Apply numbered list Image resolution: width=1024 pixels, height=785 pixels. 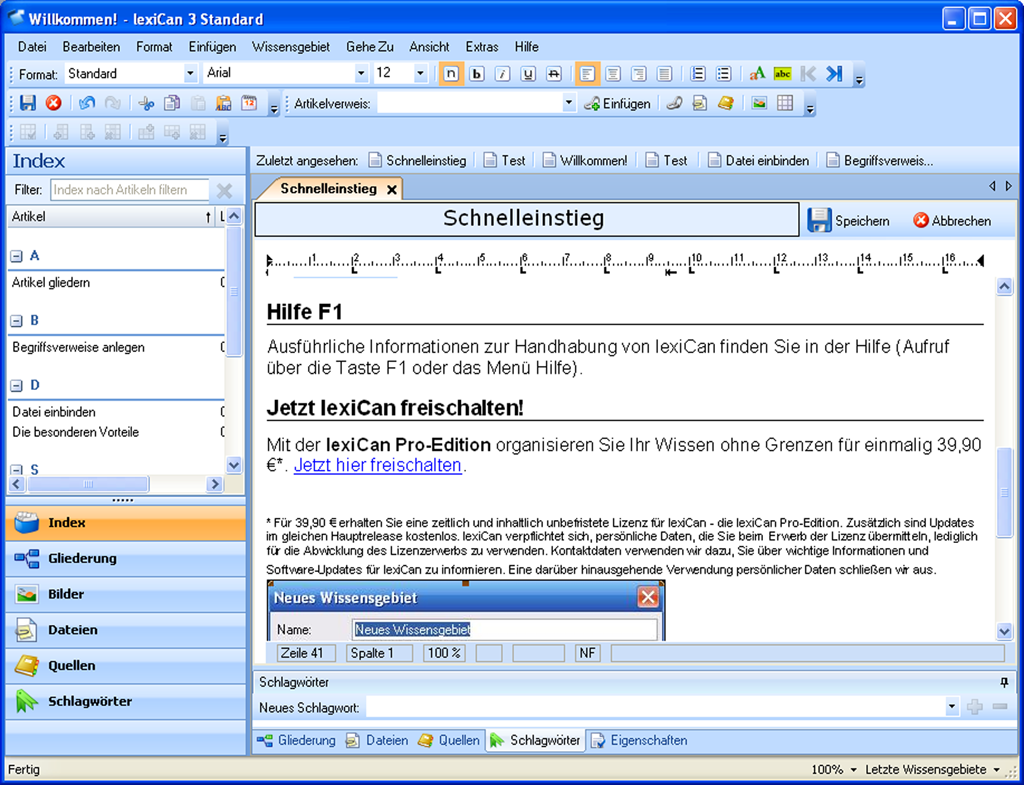pyautogui.click(x=698, y=74)
